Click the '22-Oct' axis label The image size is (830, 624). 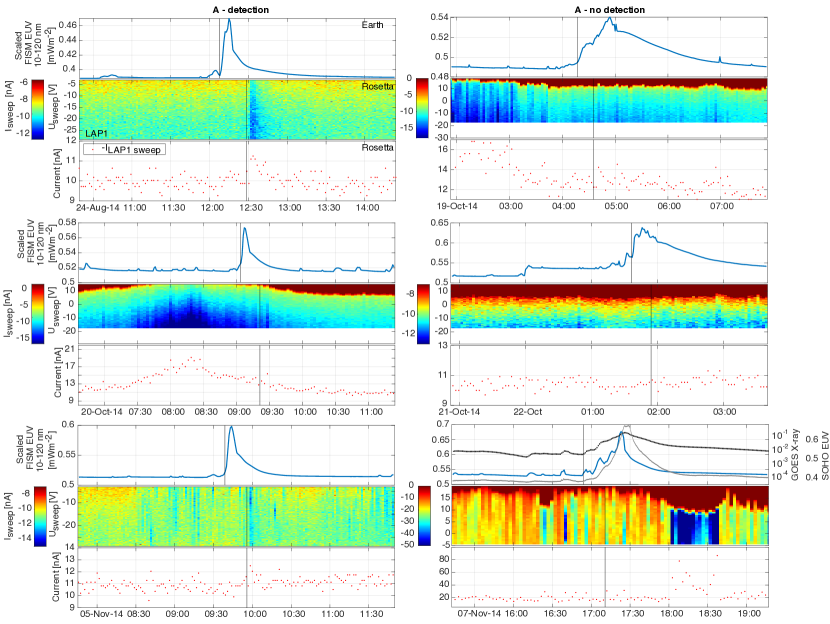527,412
